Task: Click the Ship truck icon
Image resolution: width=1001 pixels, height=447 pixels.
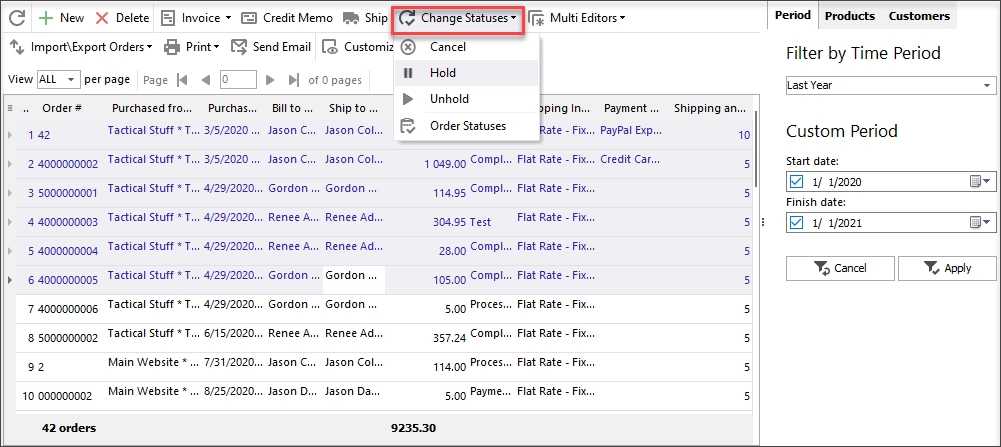Action: [x=350, y=18]
